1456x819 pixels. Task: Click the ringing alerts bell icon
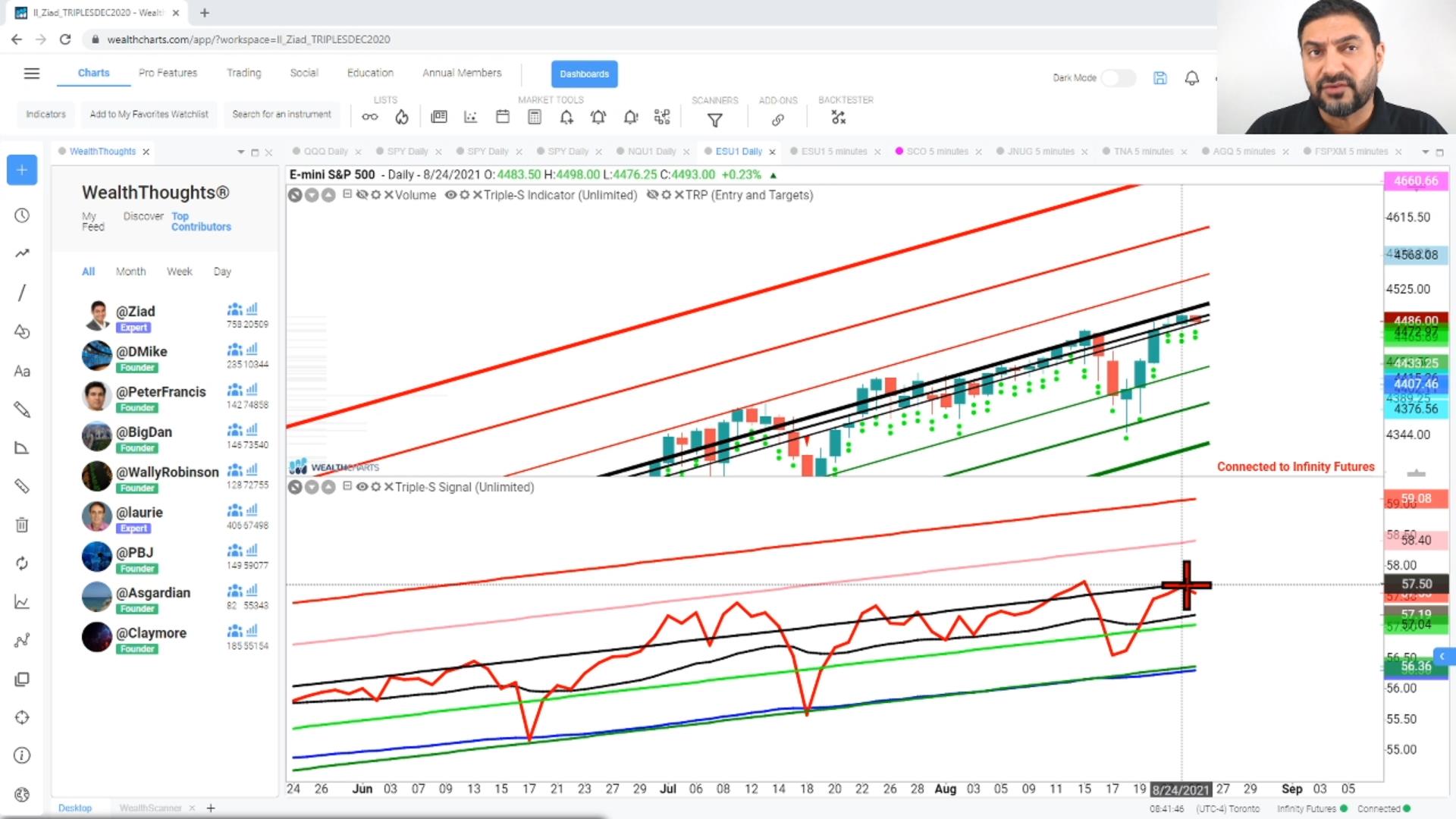pos(598,117)
